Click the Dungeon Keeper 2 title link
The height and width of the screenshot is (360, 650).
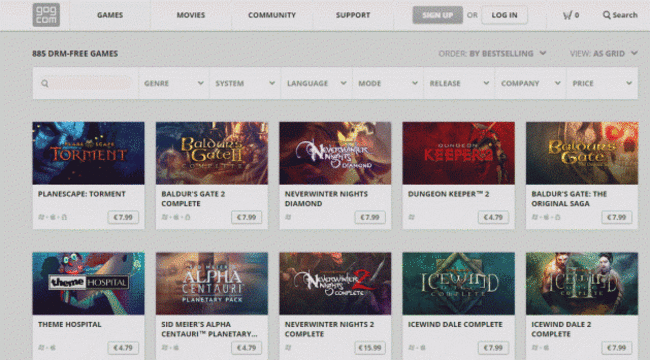pyautogui.click(x=449, y=194)
